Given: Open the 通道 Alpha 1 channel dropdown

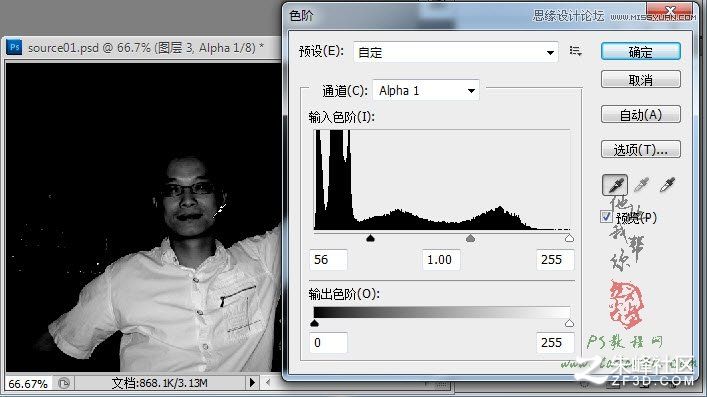Looking at the screenshot, I should coord(426,91).
